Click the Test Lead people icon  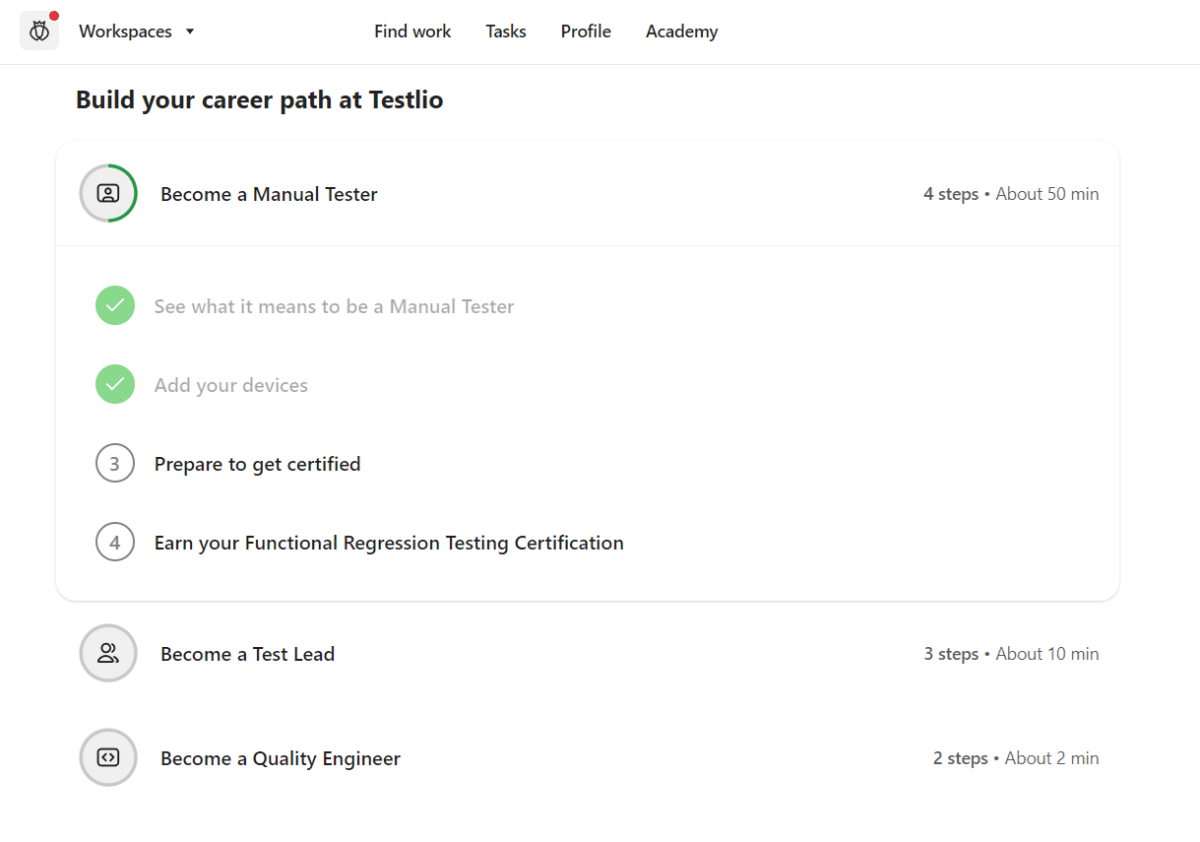tap(108, 654)
